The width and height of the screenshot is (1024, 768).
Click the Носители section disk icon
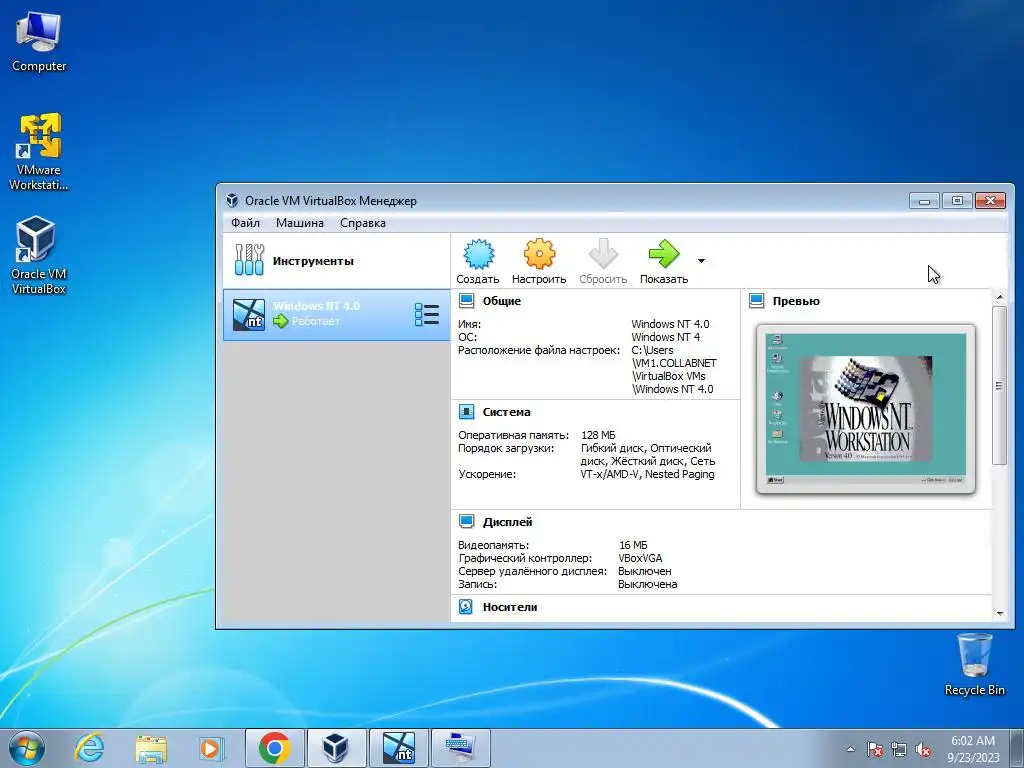click(x=466, y=607)
